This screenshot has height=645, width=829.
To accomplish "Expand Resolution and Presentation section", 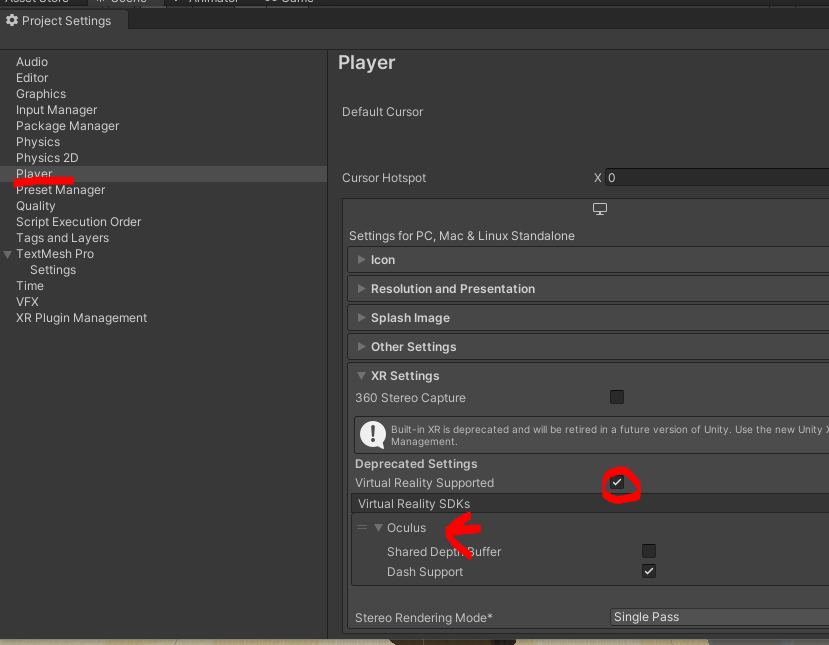I will 362,289.
